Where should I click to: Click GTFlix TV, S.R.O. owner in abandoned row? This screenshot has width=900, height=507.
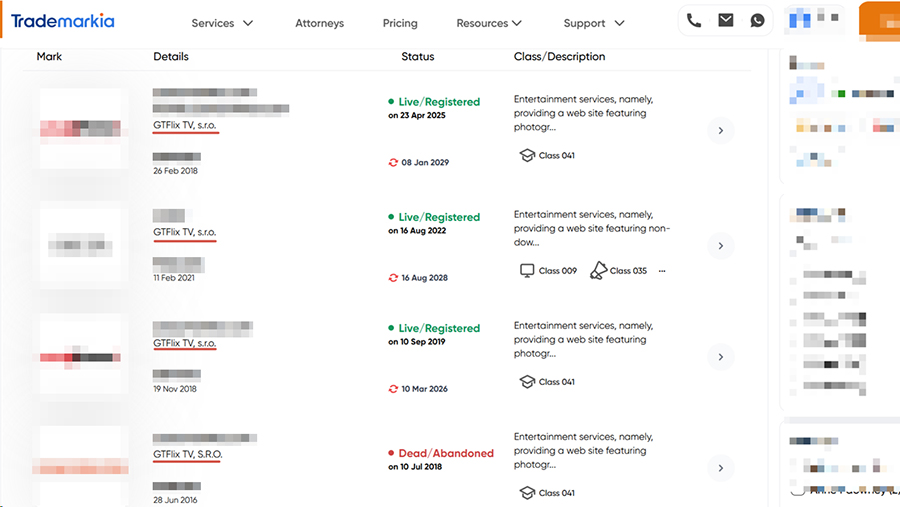tap(188, 454)
